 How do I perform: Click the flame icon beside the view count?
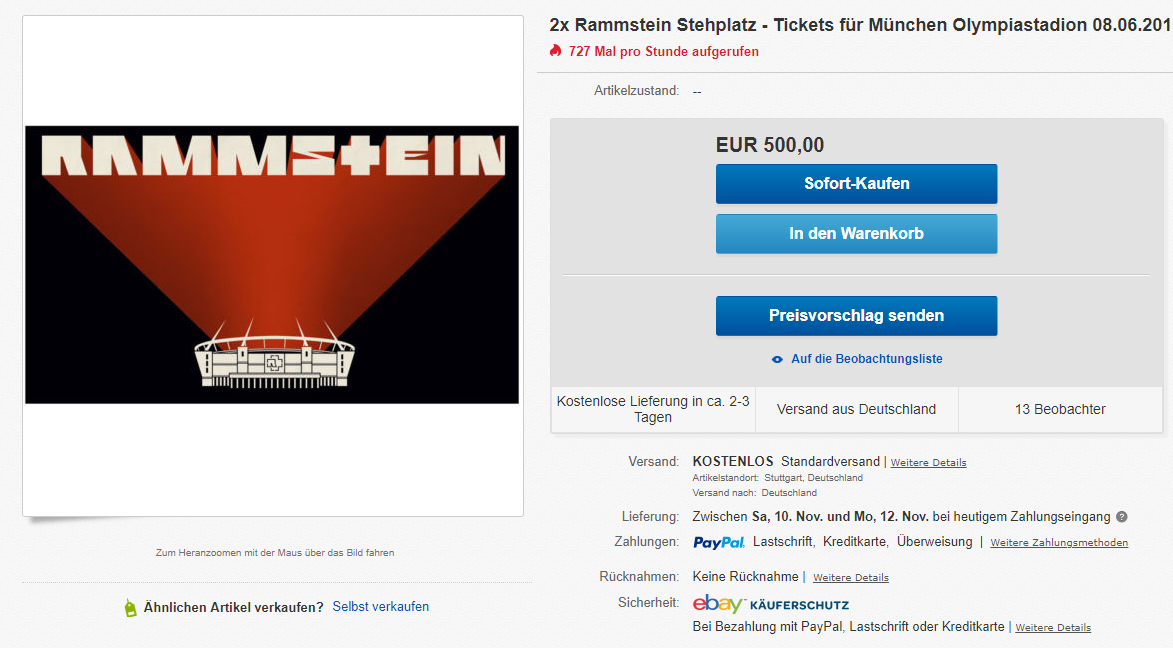(x=556, y=51)
